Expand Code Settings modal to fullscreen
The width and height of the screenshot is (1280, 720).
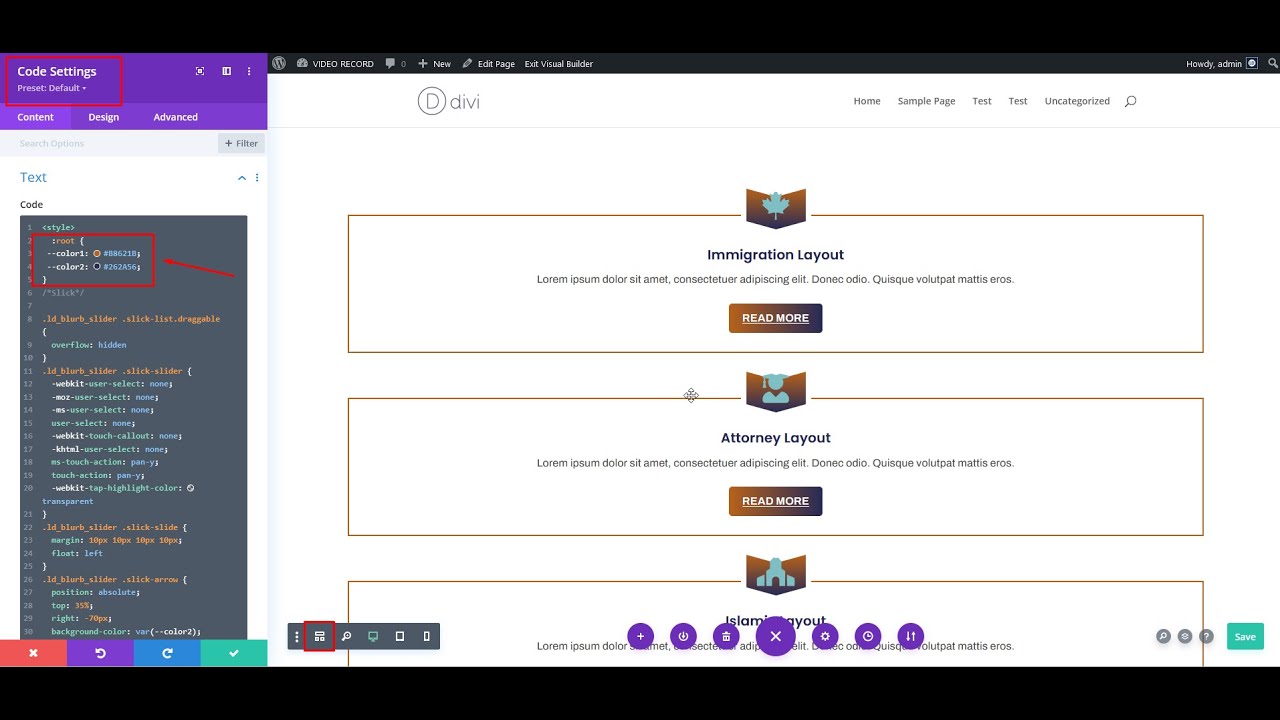(200, 71)
